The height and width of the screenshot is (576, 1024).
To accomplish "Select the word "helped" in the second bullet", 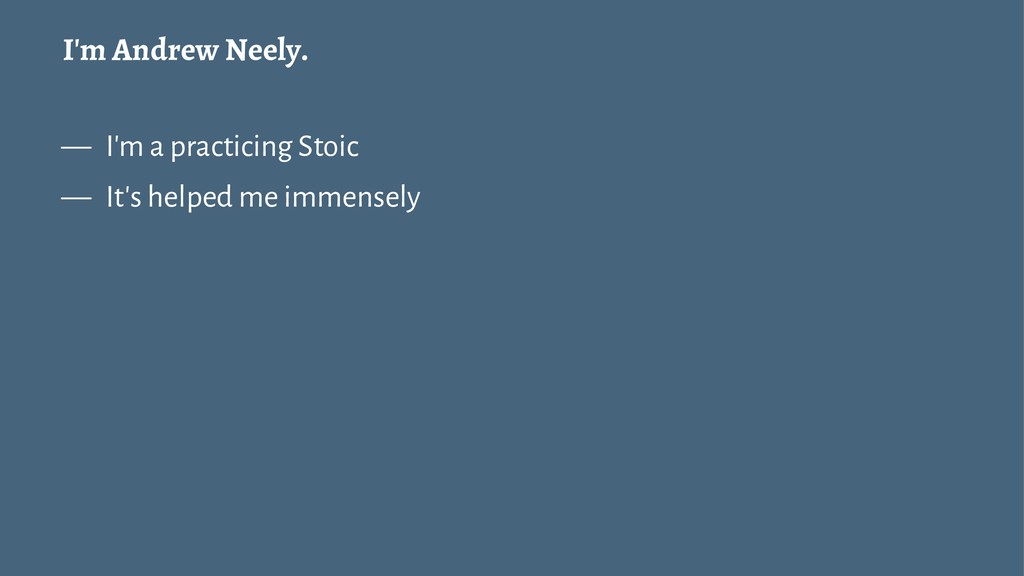I will (190, 198).
